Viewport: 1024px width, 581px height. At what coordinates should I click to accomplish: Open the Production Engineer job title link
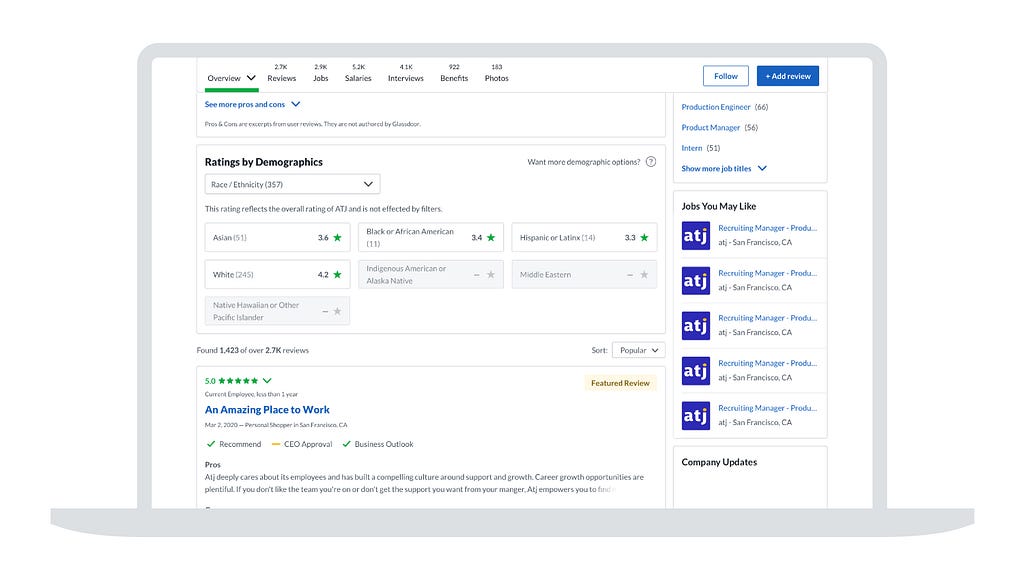(716, 107)
